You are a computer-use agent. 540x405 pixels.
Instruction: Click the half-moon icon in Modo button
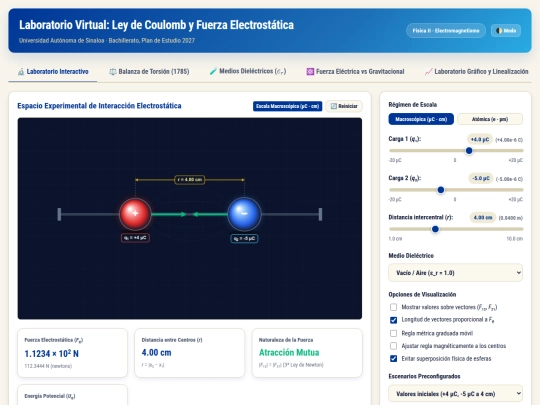pyautogui.click(x=499, y=31)
